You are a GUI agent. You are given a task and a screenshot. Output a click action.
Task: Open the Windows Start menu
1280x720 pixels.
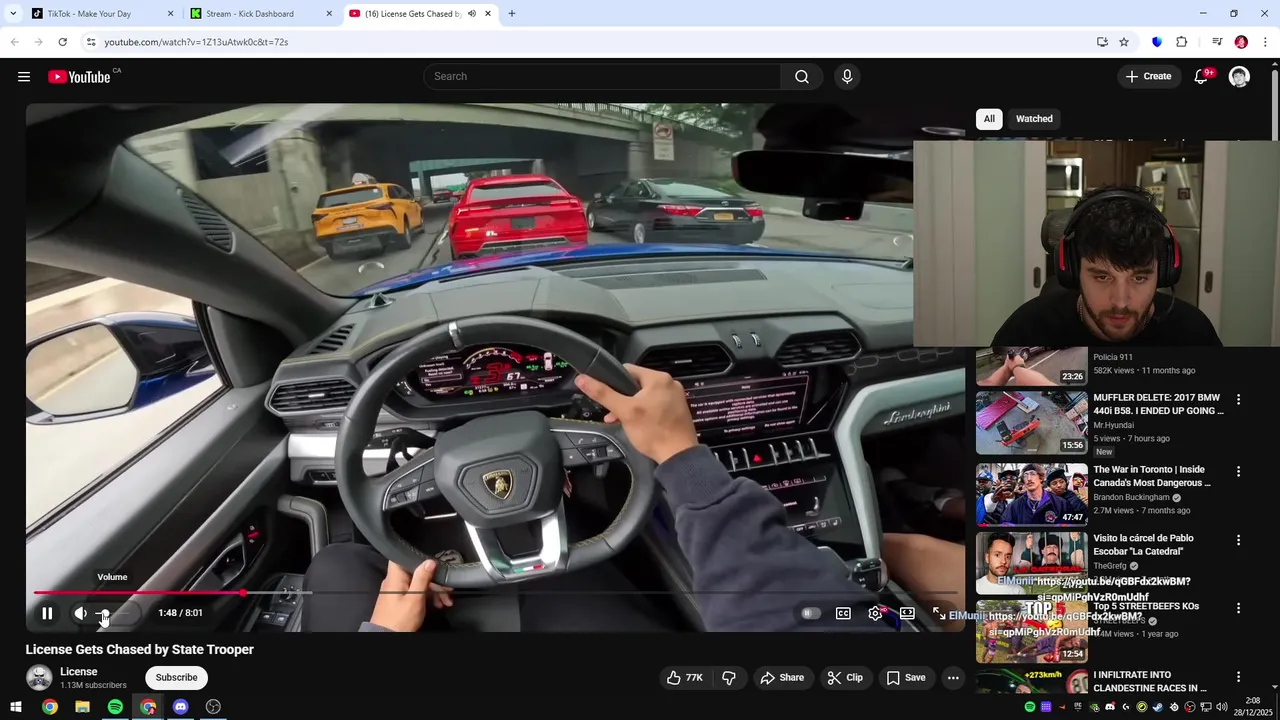[16, 707]
